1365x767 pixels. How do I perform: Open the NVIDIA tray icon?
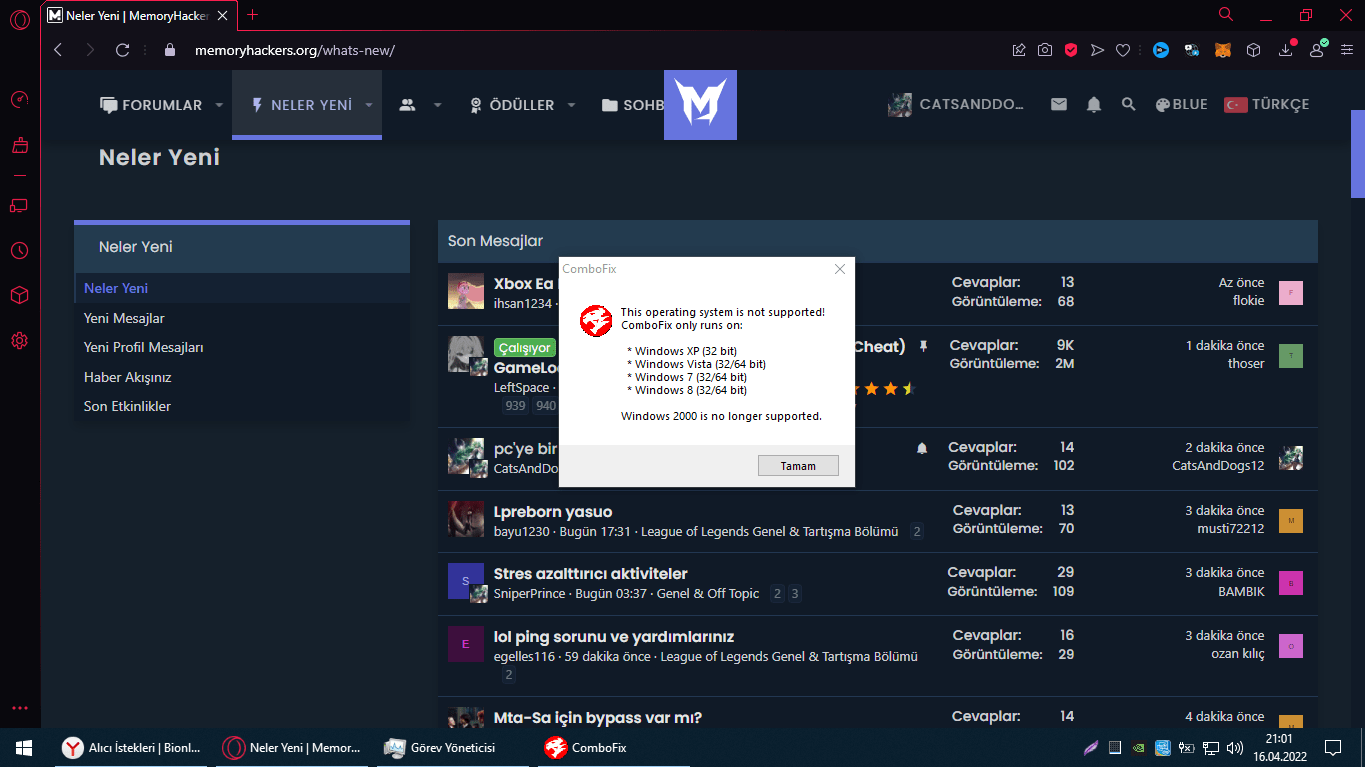pos(1138,747)
